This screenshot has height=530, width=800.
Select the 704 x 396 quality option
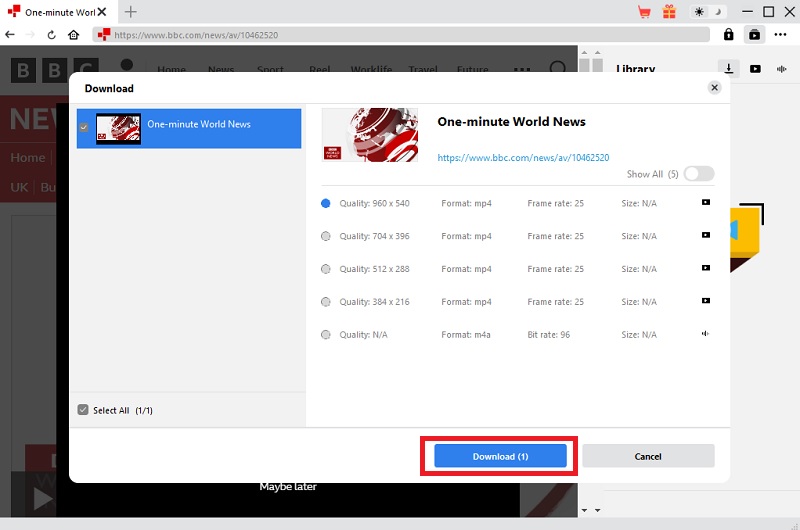326,236
